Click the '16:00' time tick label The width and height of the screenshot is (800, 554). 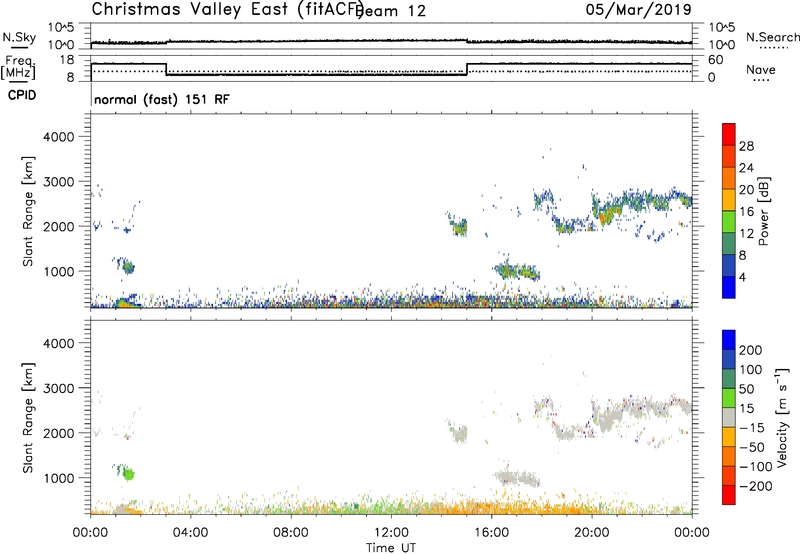491,533
